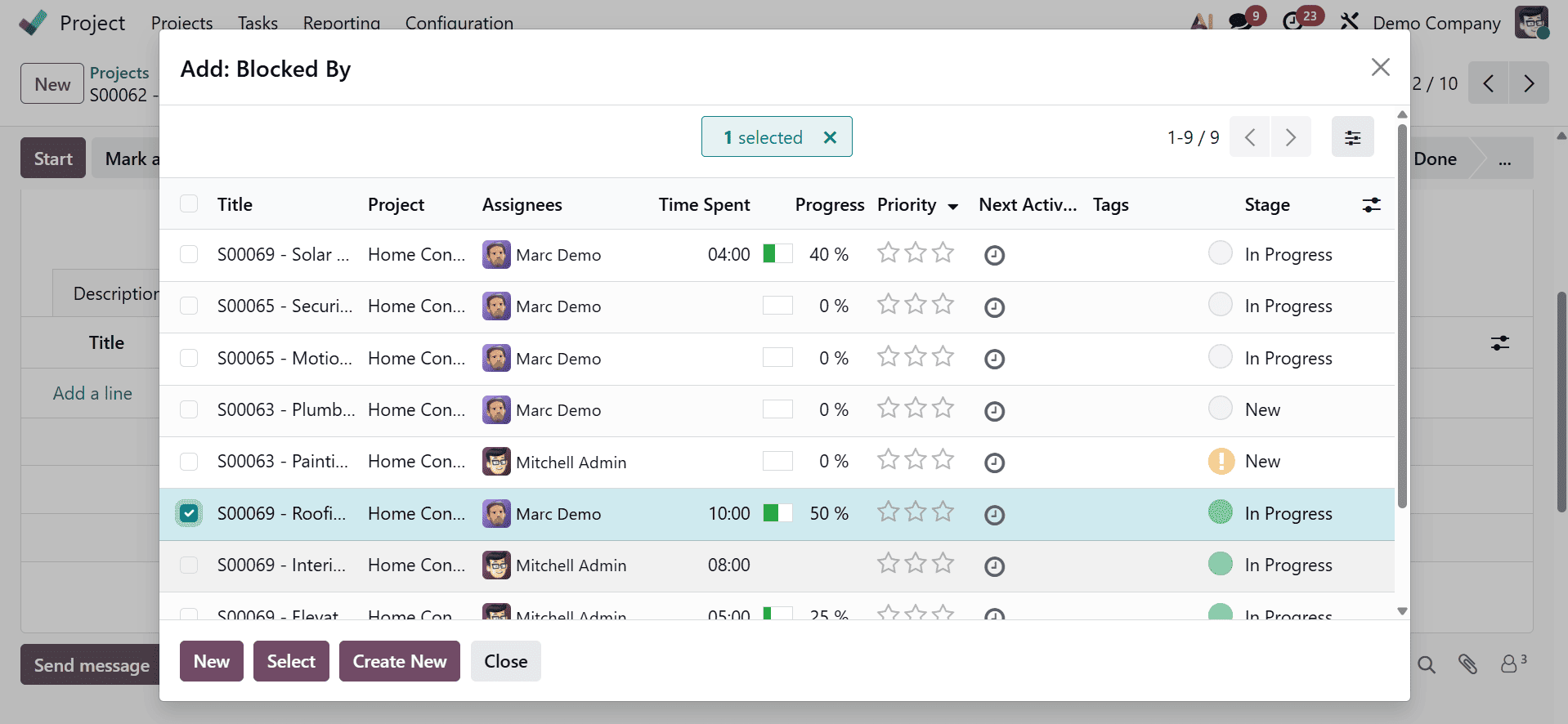Check the box for S00065 - Securi...
The image size is (1568, 724).
point(189,306)
